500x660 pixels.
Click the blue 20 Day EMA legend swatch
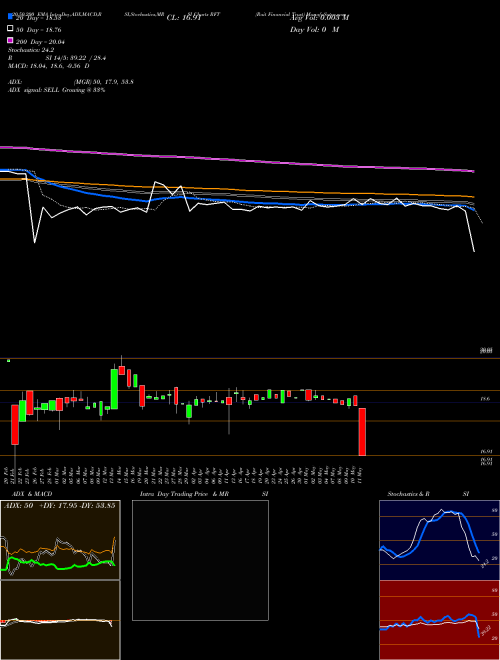[x=10, y=16]
